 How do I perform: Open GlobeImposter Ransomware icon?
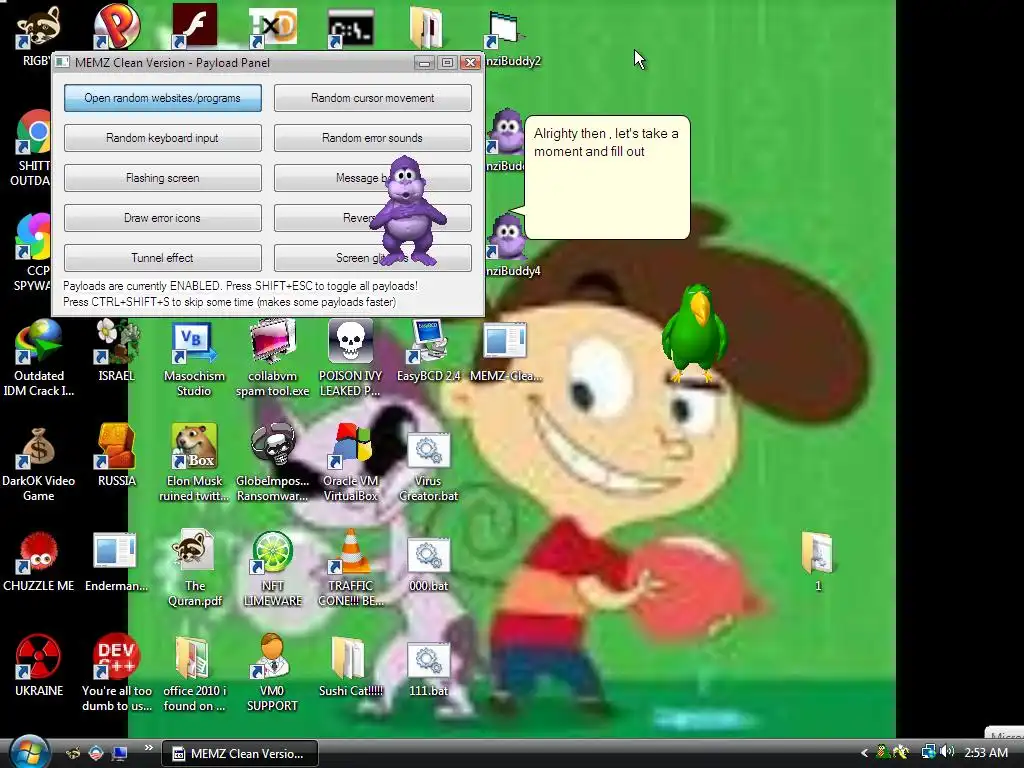[x=272, y=463]
